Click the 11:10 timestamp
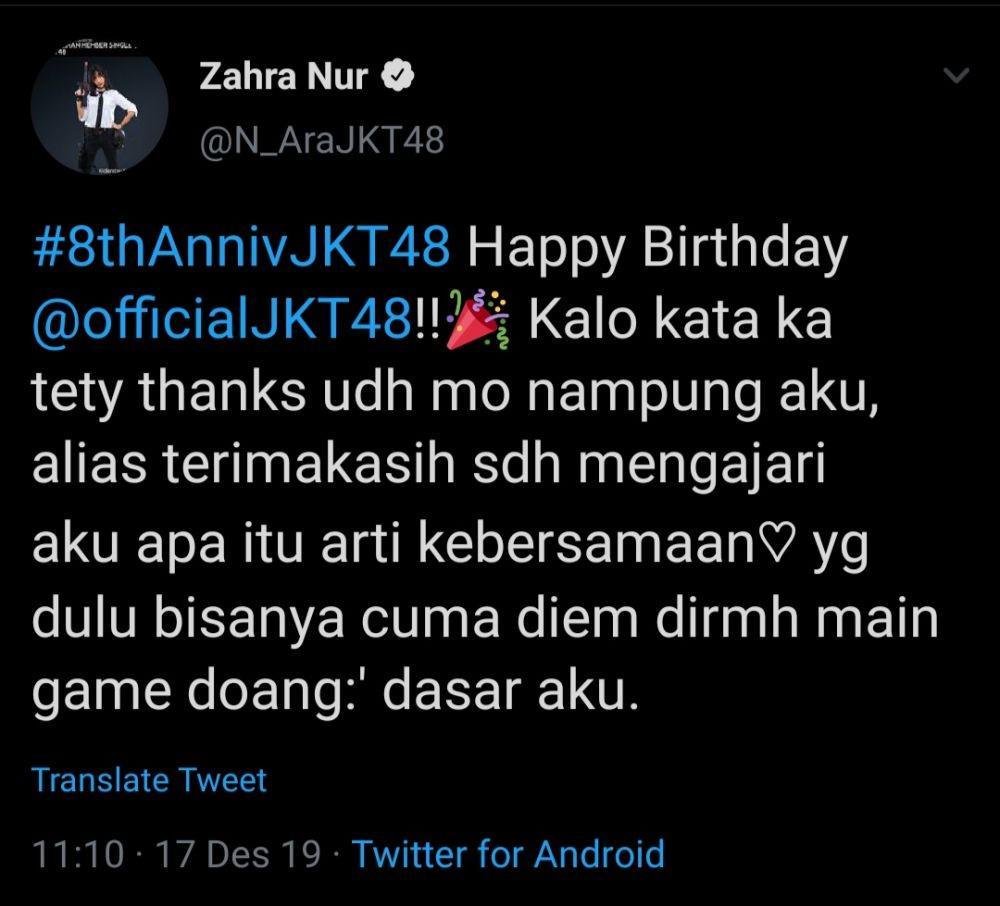The width and height of the screenshot is (1000, 906). pos(78,854)
